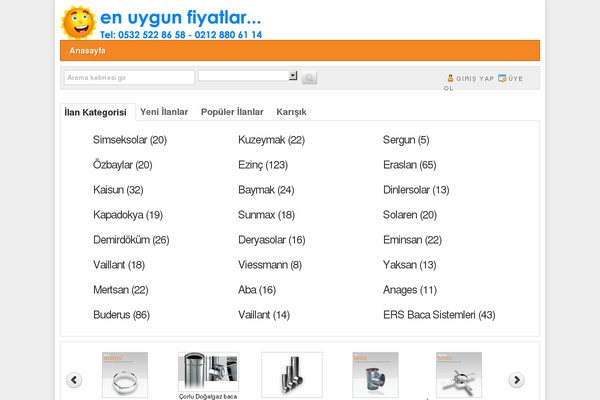600x400 pixels.
Task: Open the Vaillant (14) category
Action: pyautogui.click(x=264, y=315)
